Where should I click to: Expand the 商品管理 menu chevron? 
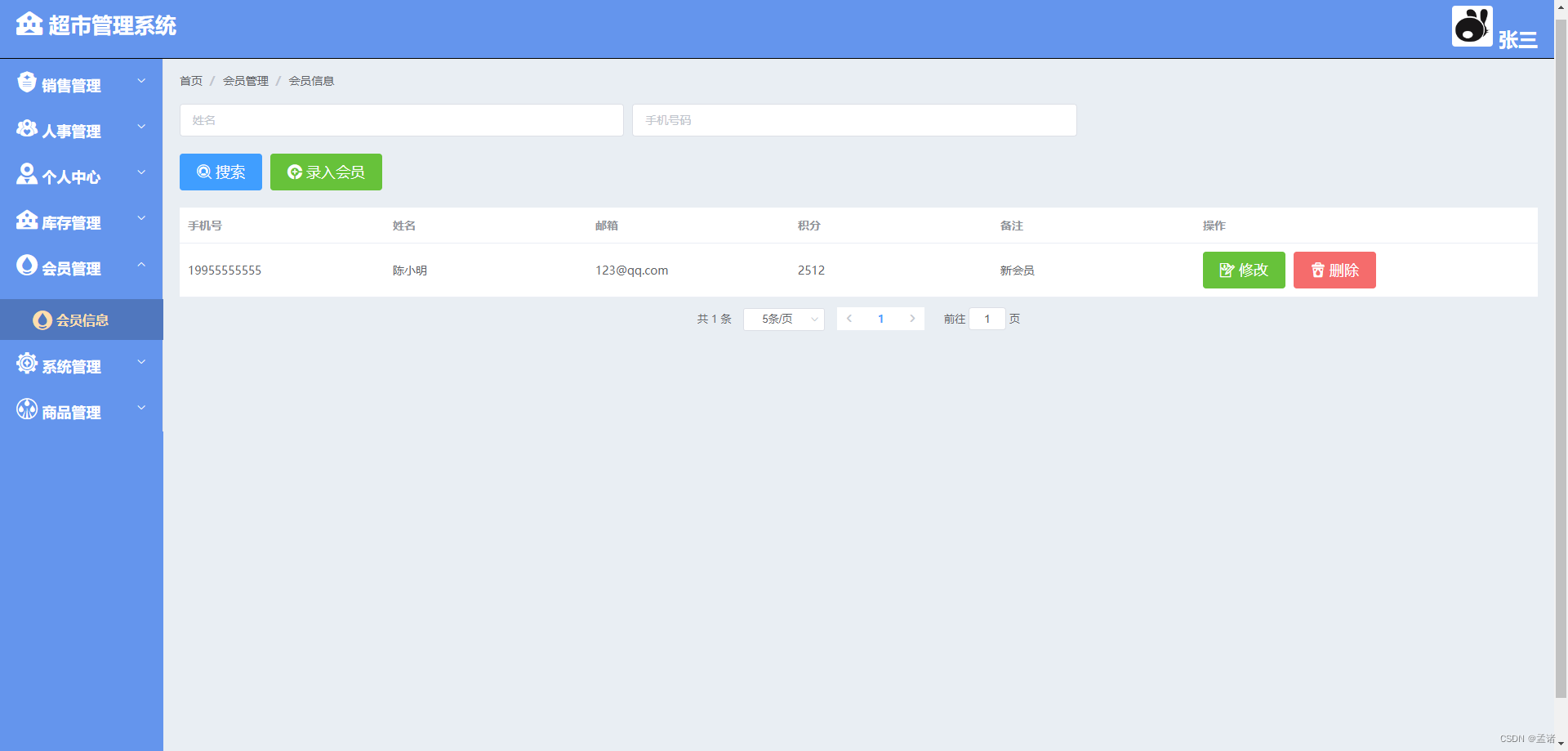141,408
